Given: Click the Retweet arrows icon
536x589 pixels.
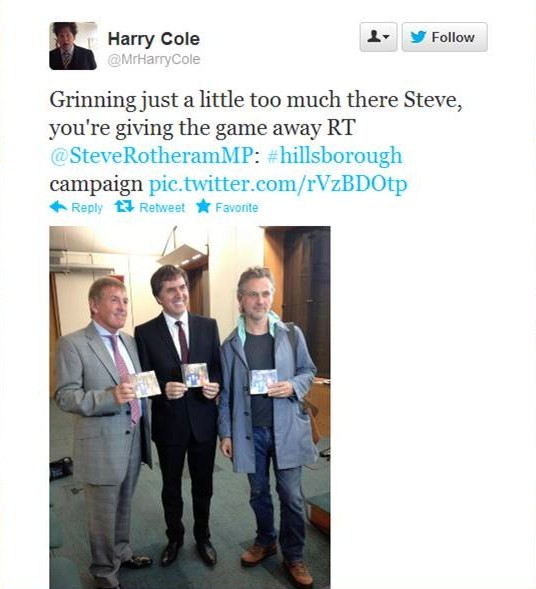Looking at the screenshot, I should click(124, 207).
